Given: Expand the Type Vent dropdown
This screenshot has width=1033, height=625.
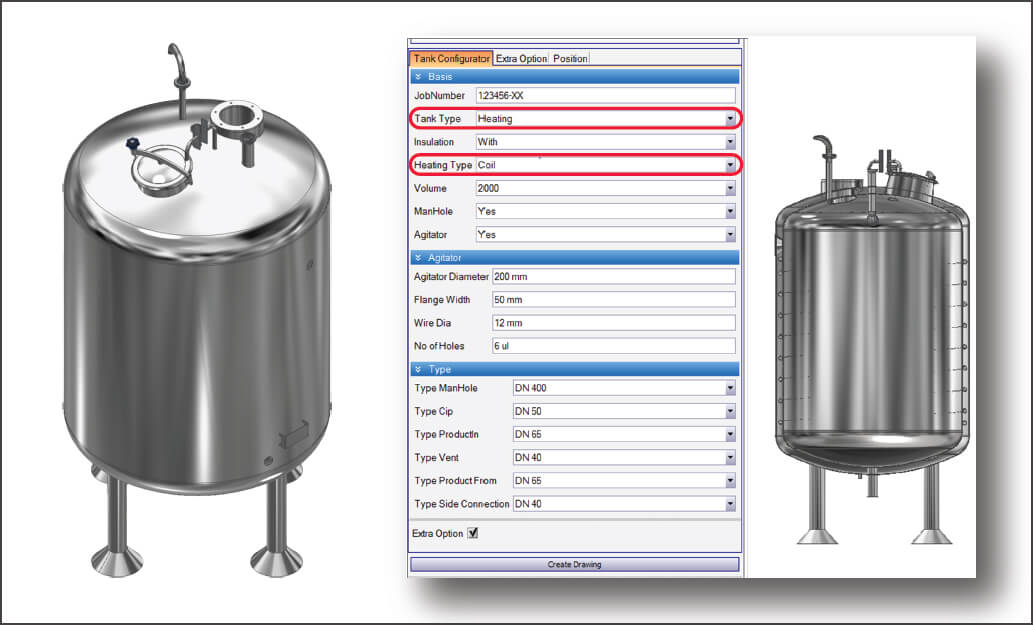Looking at the screenshot, I should click(x=730, y=457).
